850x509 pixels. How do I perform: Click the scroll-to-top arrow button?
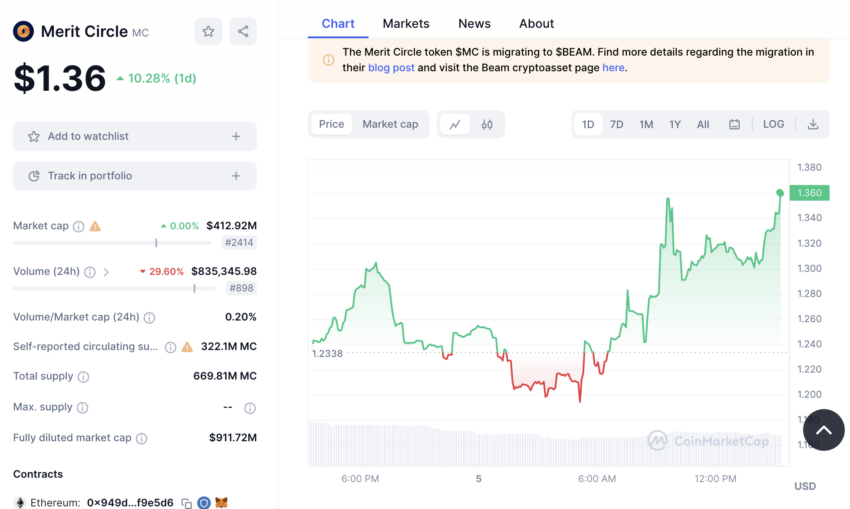823,430
